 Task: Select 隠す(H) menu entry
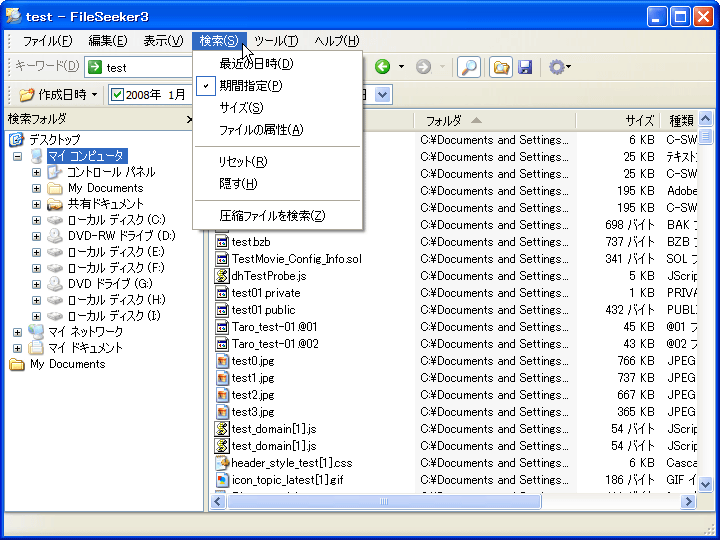click(x=278, y=184)
